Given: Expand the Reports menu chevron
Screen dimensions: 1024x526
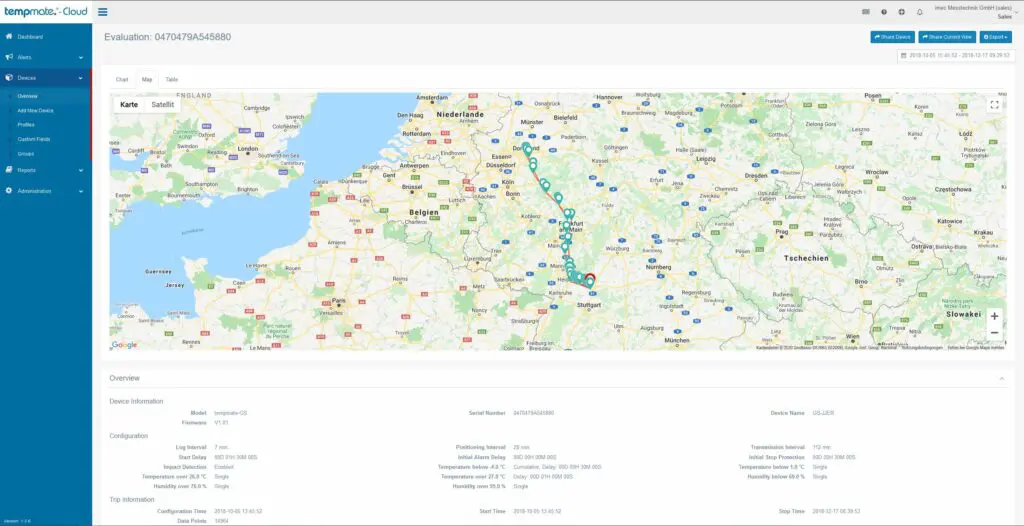Looking at the screenshot, I should (81, 171).
